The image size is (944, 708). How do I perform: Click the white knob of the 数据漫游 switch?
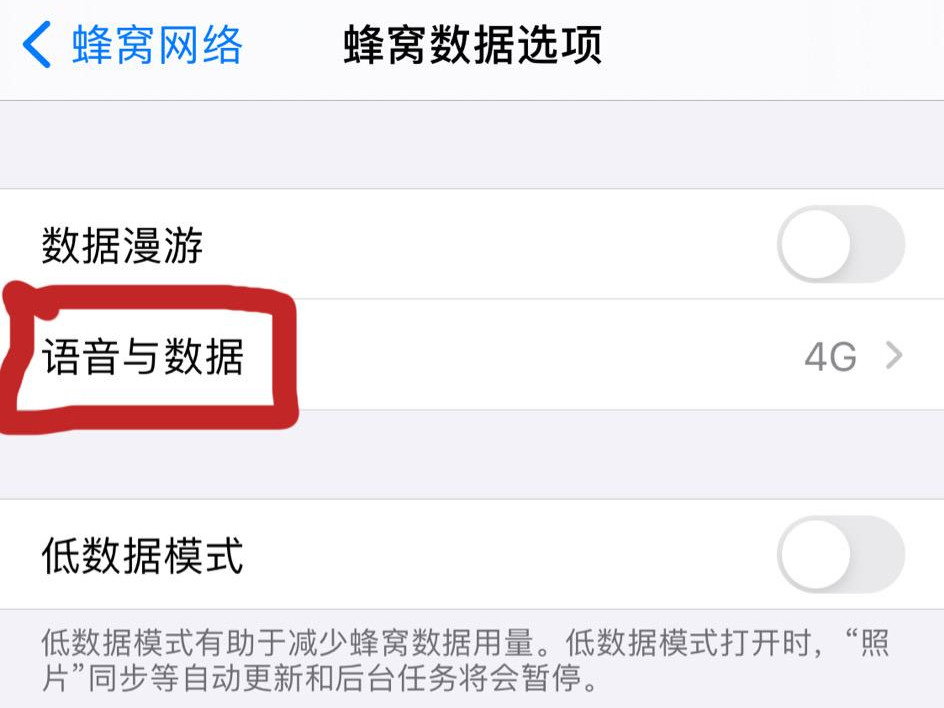(816, 244)
